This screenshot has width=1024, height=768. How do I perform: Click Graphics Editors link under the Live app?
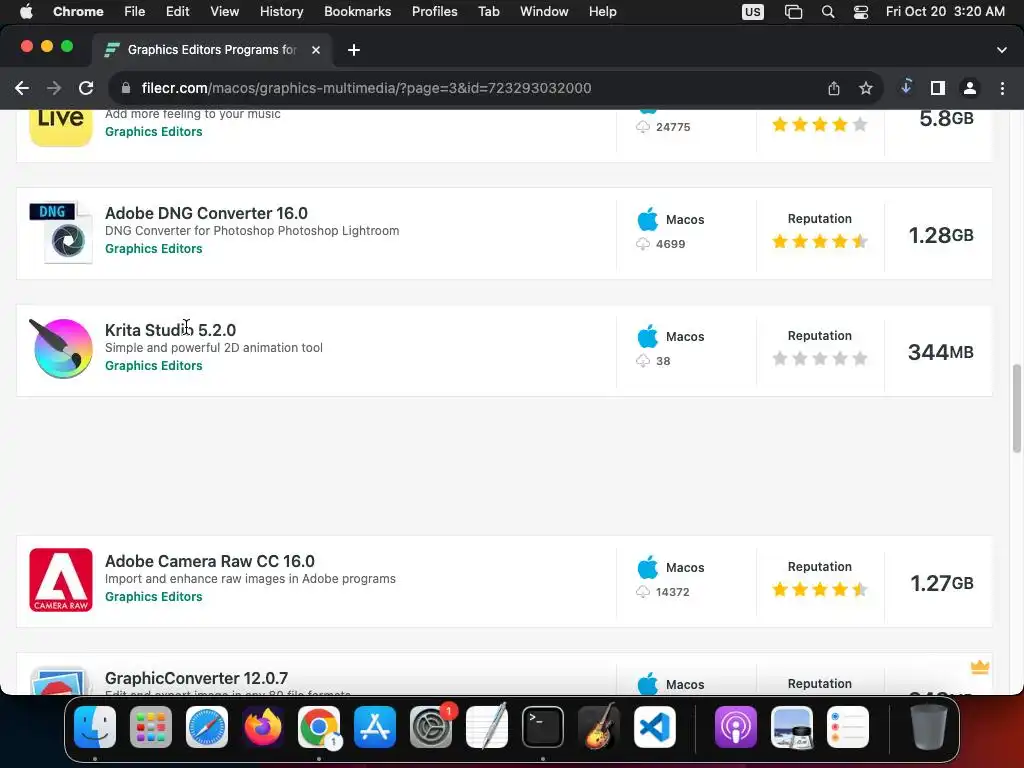click(153, 132)
